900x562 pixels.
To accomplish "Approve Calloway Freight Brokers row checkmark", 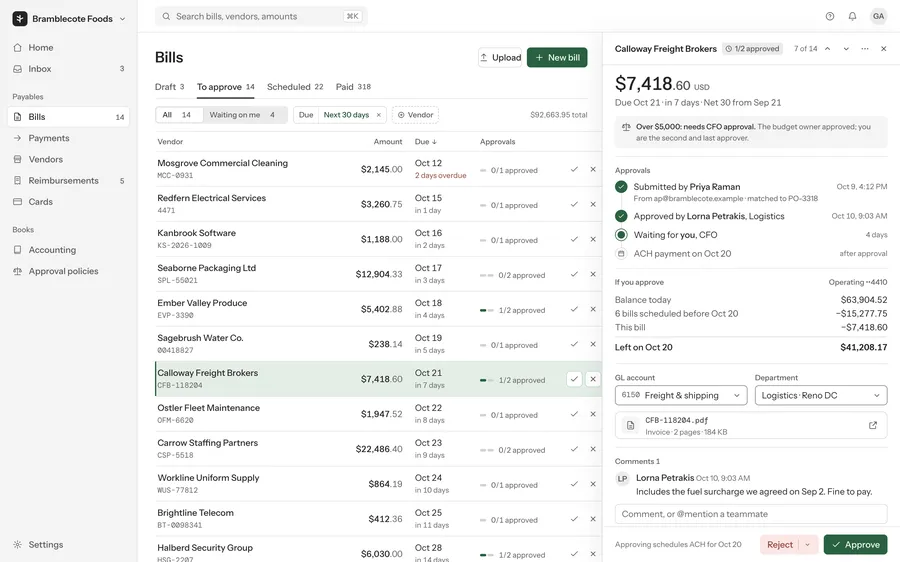I will click(574, 379).
